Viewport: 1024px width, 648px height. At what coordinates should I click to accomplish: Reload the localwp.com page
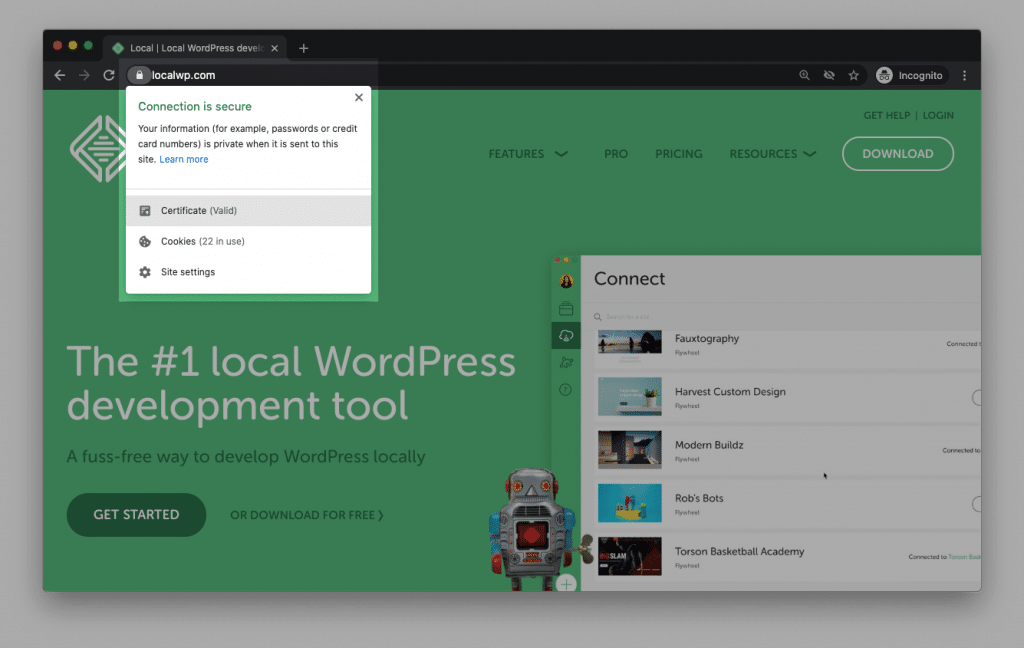109,75
